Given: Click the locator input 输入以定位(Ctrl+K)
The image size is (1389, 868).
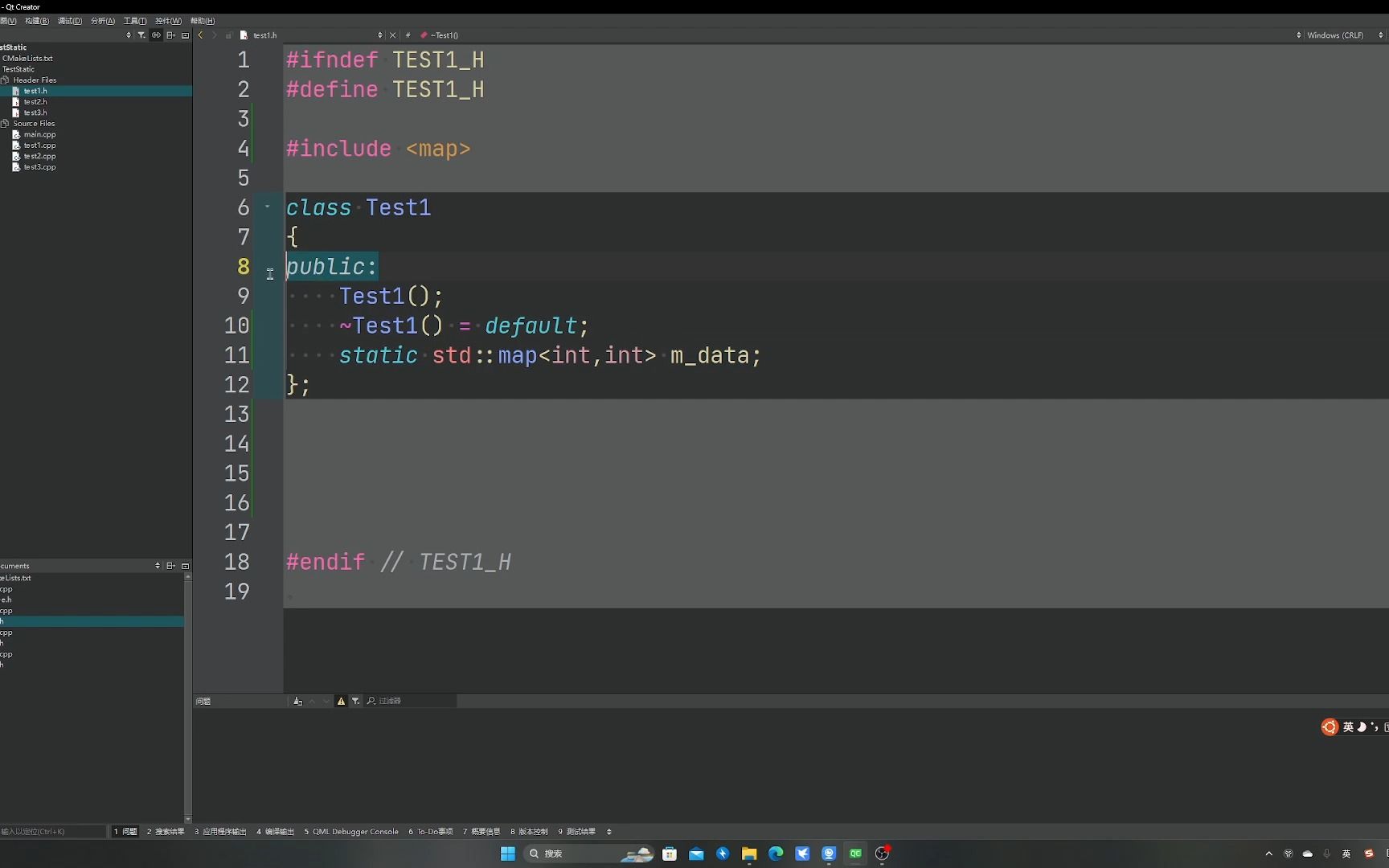Looking at the screenshot, I should (53, 831).
